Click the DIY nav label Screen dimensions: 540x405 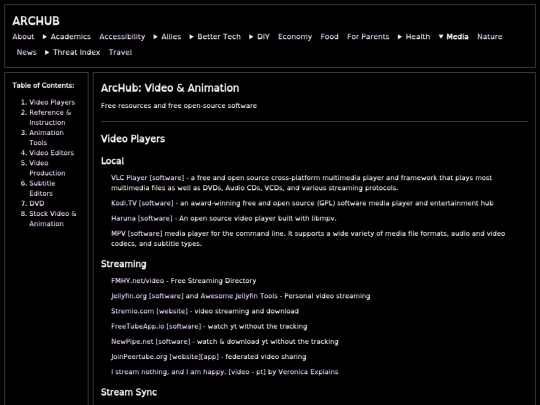(263, 37)
